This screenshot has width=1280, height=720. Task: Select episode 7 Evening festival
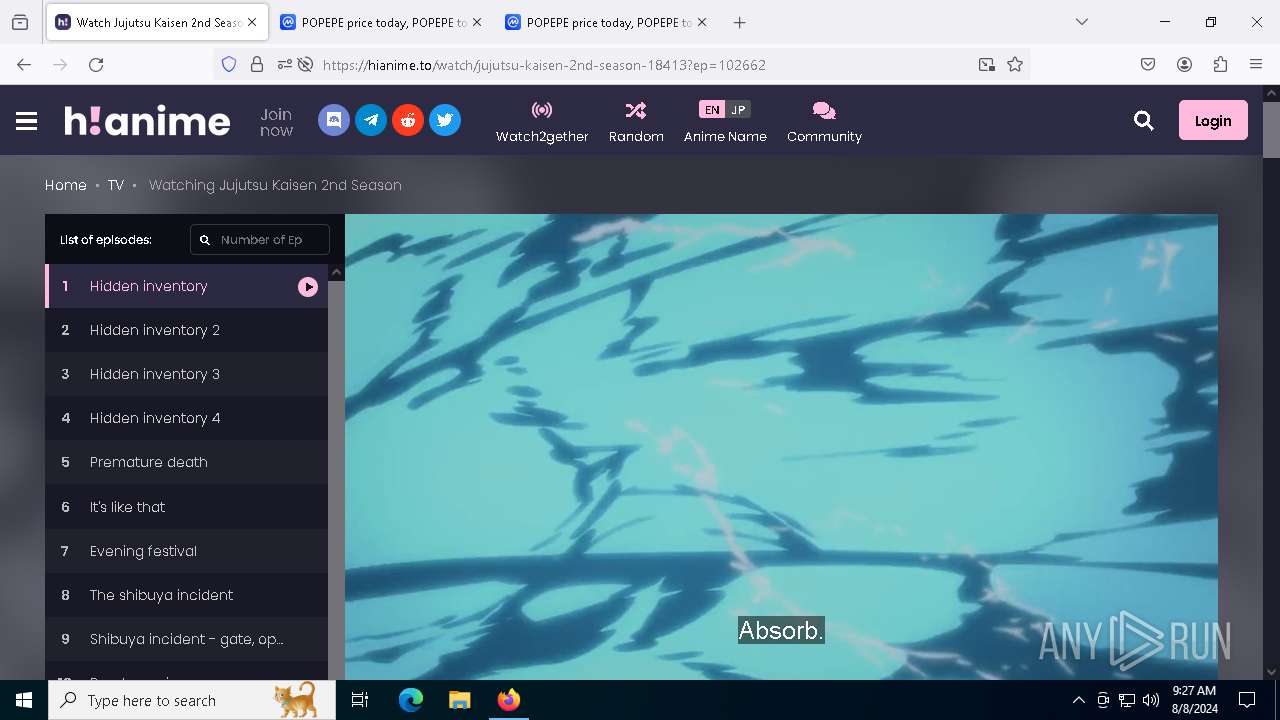coord(186,551)
